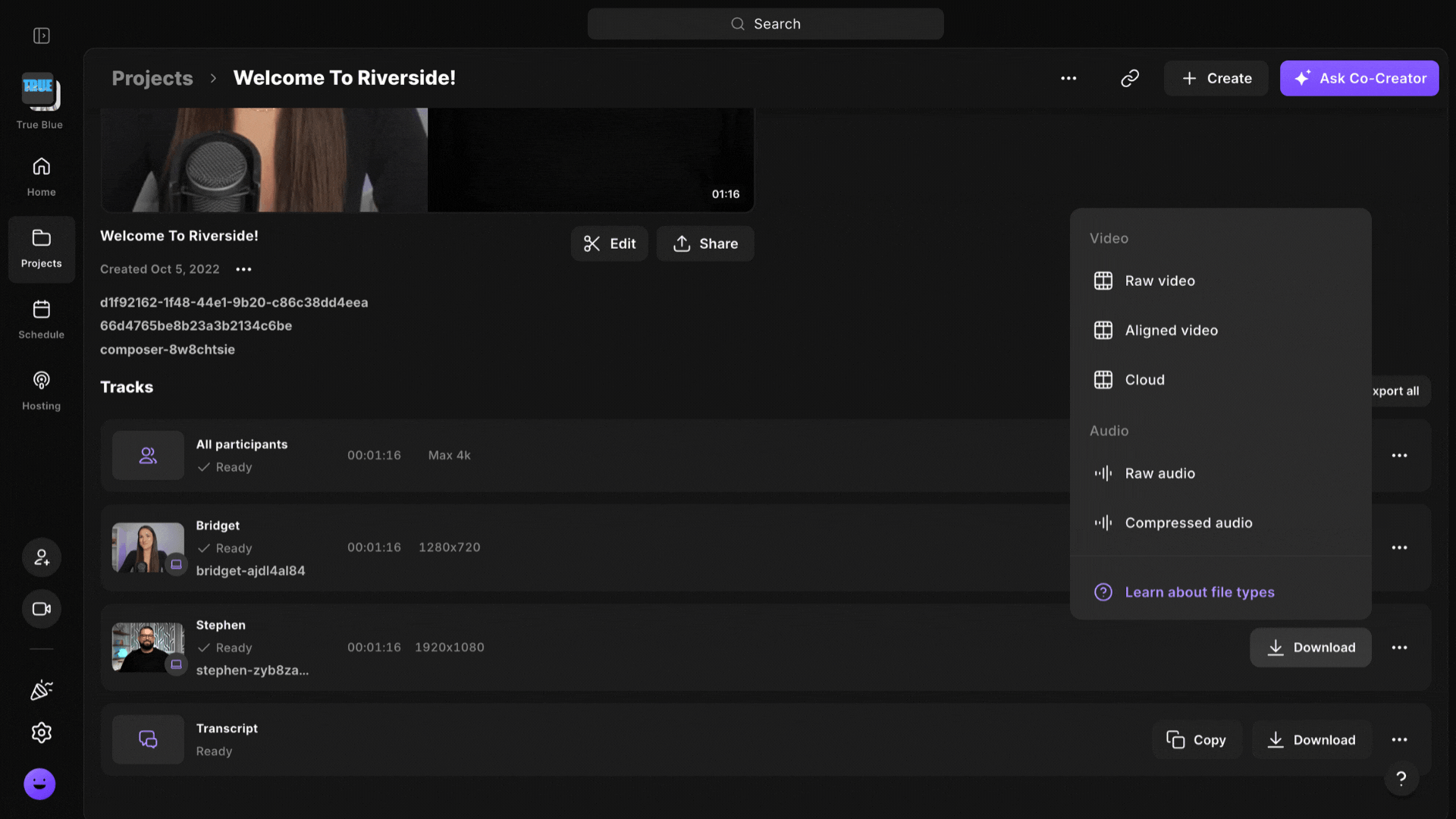Viewport: 1456px width, 819px height.
Task: Click the invite people icon
Action: click(42, 557)
